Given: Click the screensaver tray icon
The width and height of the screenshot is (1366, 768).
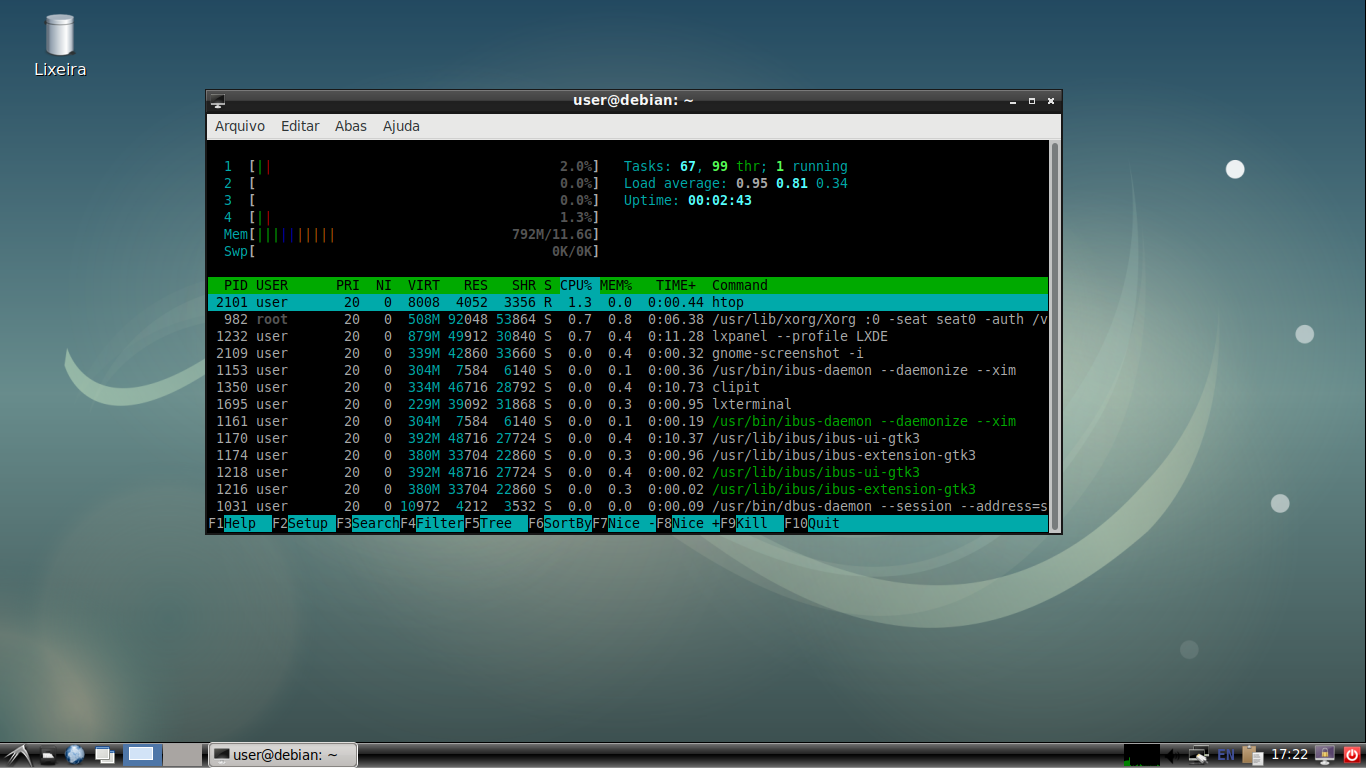Looking at the screenshot, I should point(1197,754).
